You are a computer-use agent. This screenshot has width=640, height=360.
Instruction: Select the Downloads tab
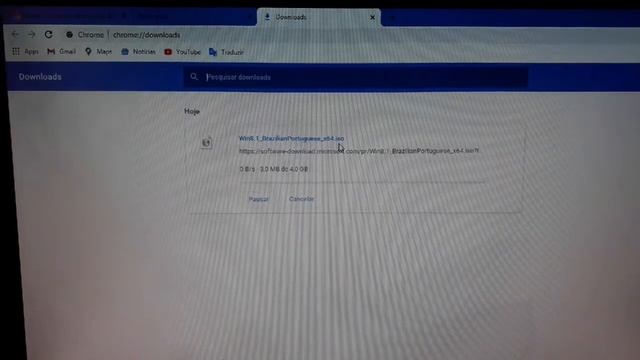318,17
